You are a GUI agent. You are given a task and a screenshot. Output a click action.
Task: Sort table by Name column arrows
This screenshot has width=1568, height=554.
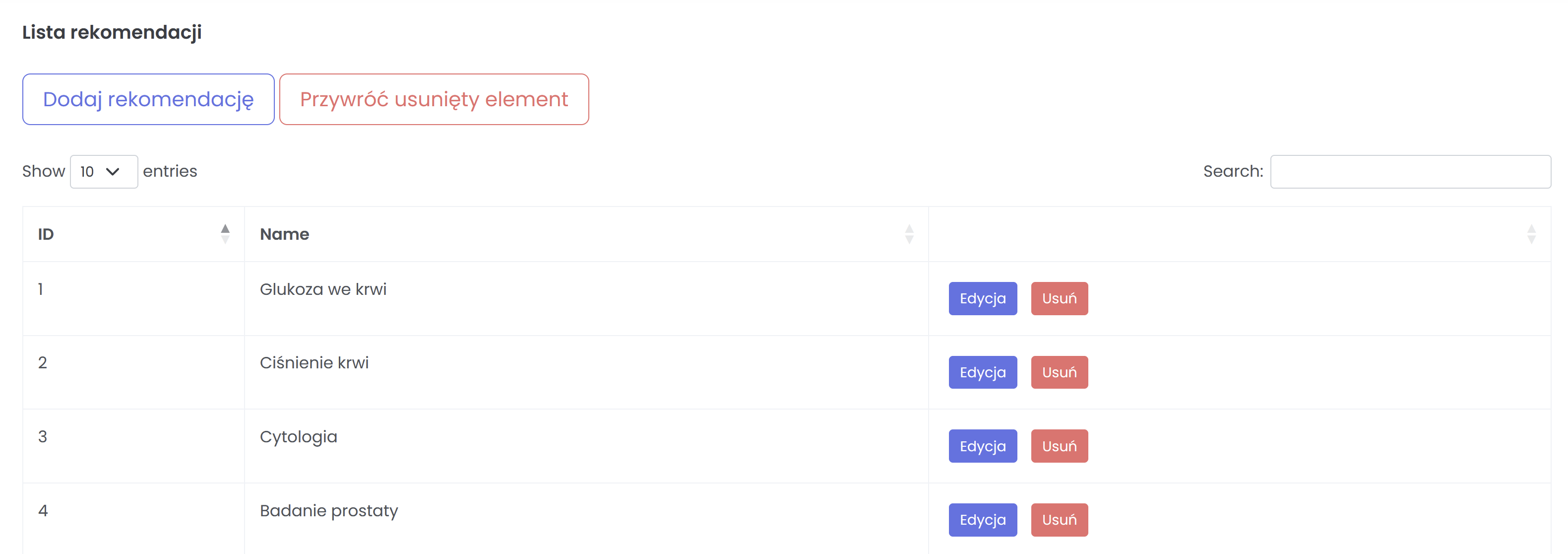[909, 234]
